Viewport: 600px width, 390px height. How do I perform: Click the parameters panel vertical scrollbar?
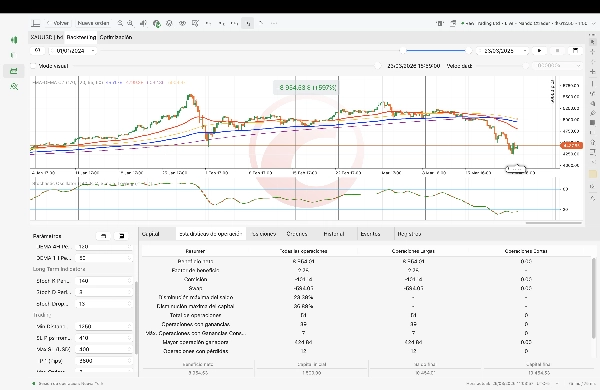coord(136,318)
